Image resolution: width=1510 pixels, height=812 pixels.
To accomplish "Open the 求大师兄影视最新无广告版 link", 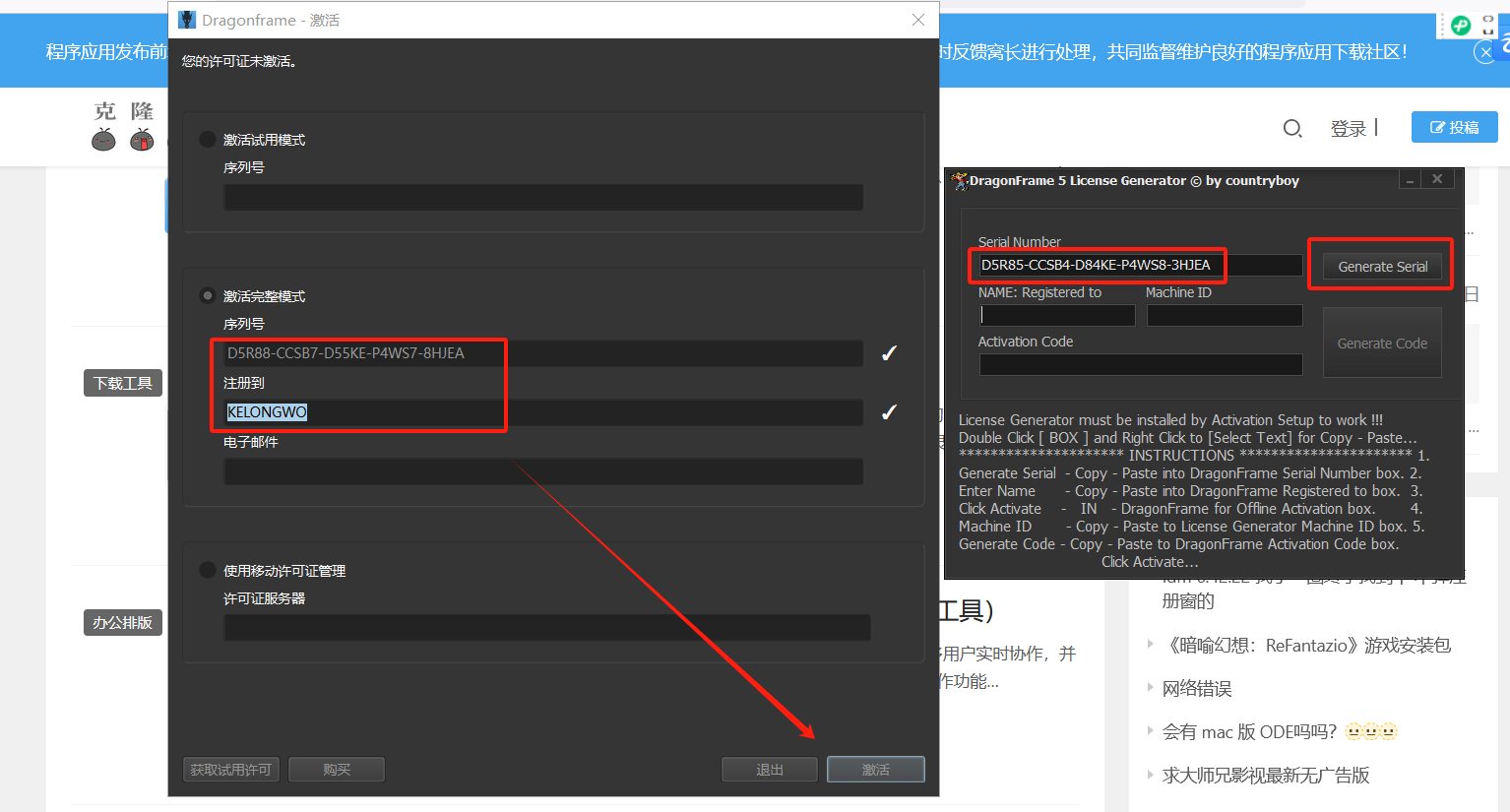I will [1266, 775].
